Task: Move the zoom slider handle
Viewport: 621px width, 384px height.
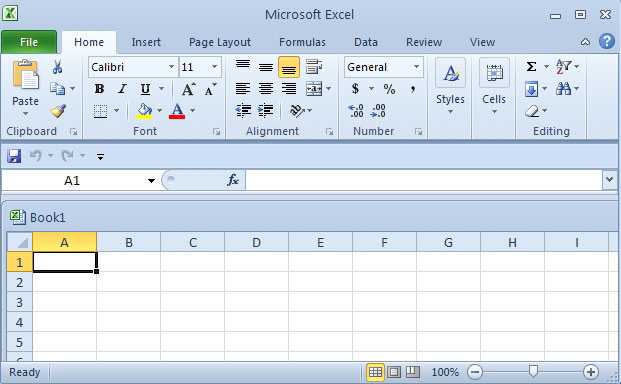Action: [533, 371]
